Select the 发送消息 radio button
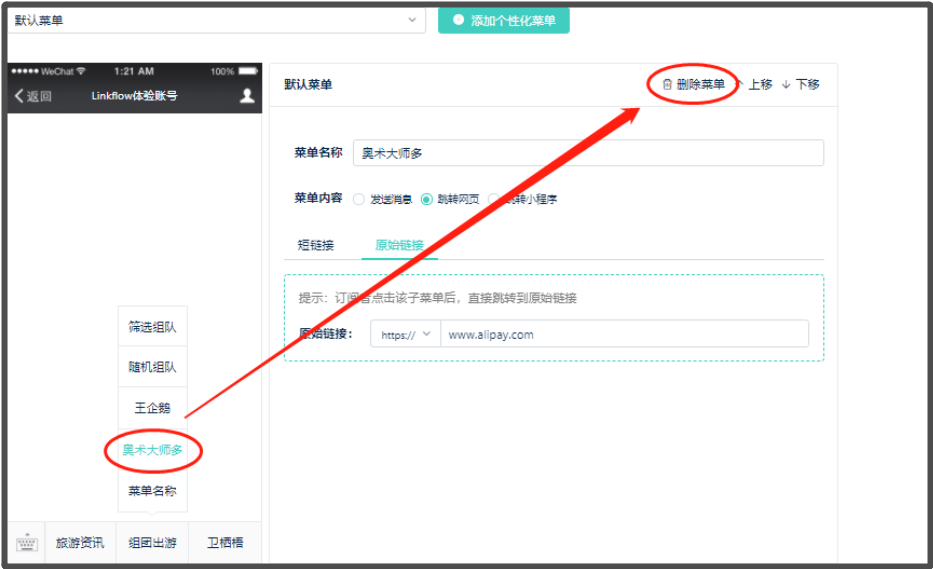This screenshot has height=569, width=933. (359, 199)
